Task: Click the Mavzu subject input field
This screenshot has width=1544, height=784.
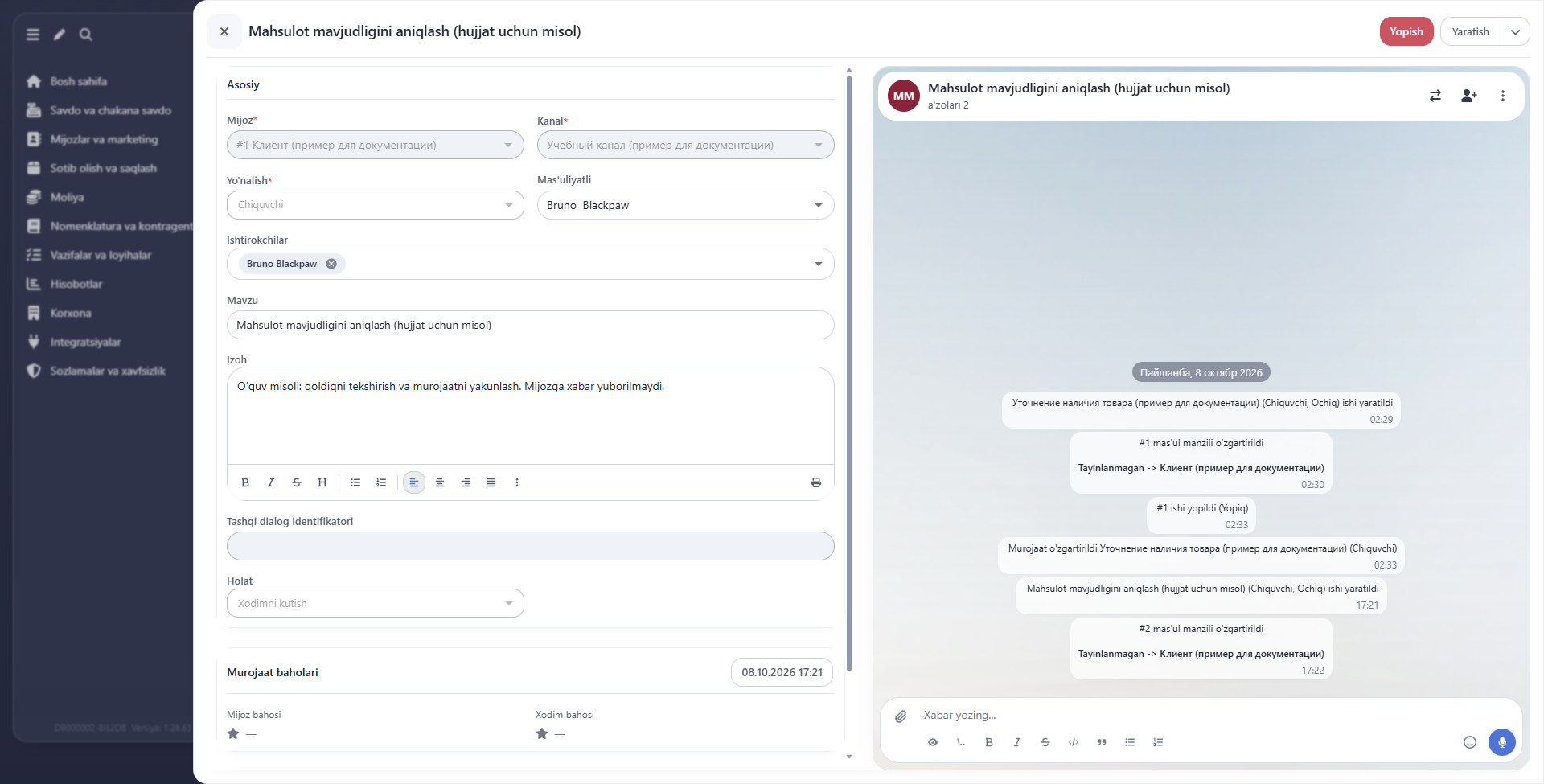Action: point(531,325)
